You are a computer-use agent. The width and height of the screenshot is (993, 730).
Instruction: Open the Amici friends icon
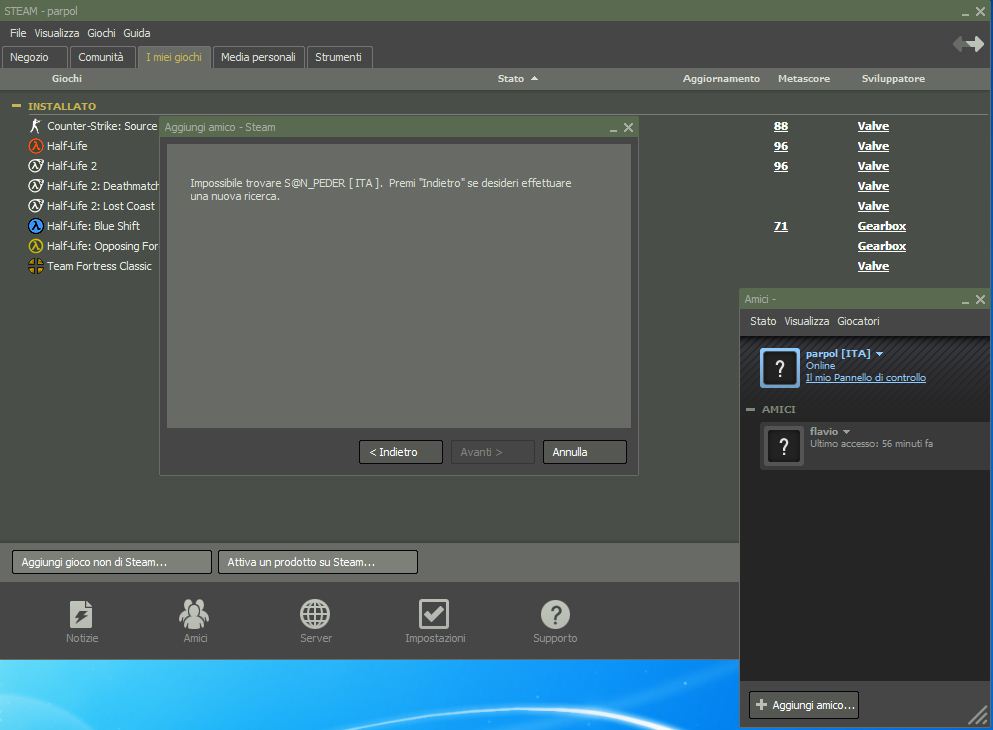tap(194, 614)
